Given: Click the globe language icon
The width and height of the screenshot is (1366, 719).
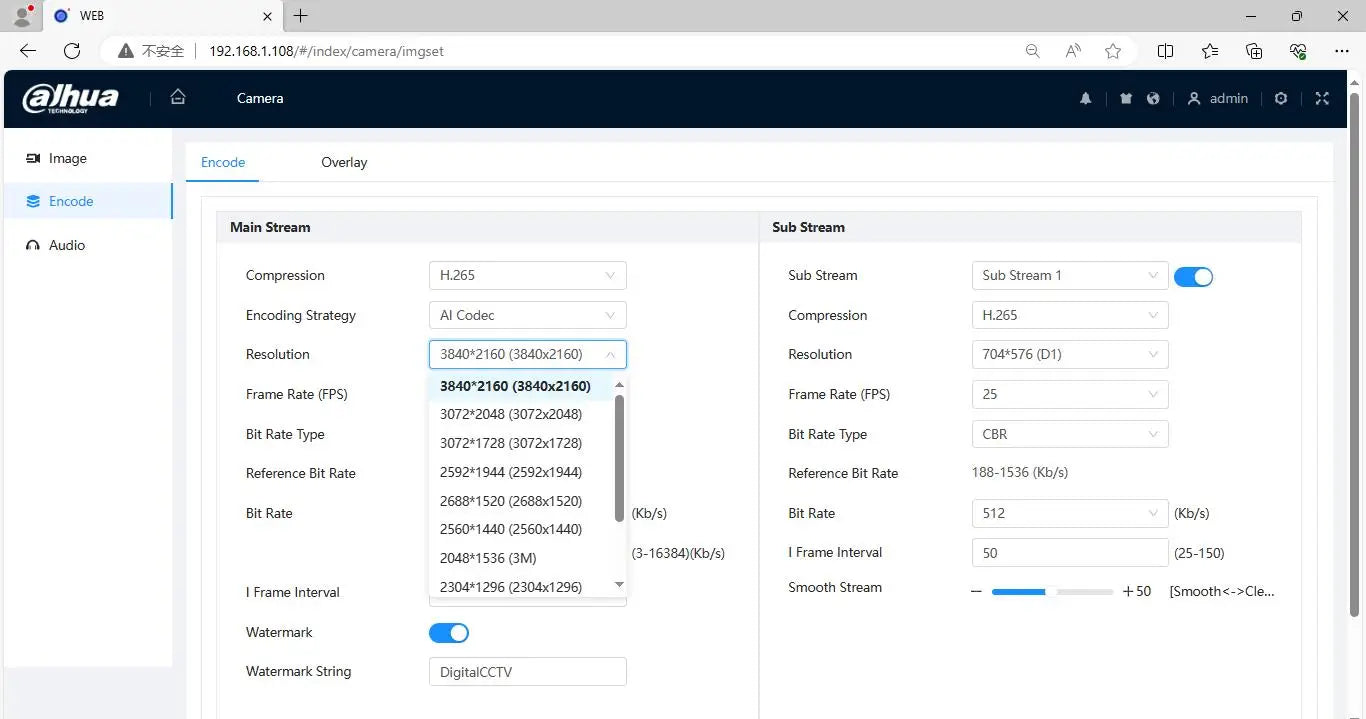Looking at the screenshot, I should tap(1153, 98).
